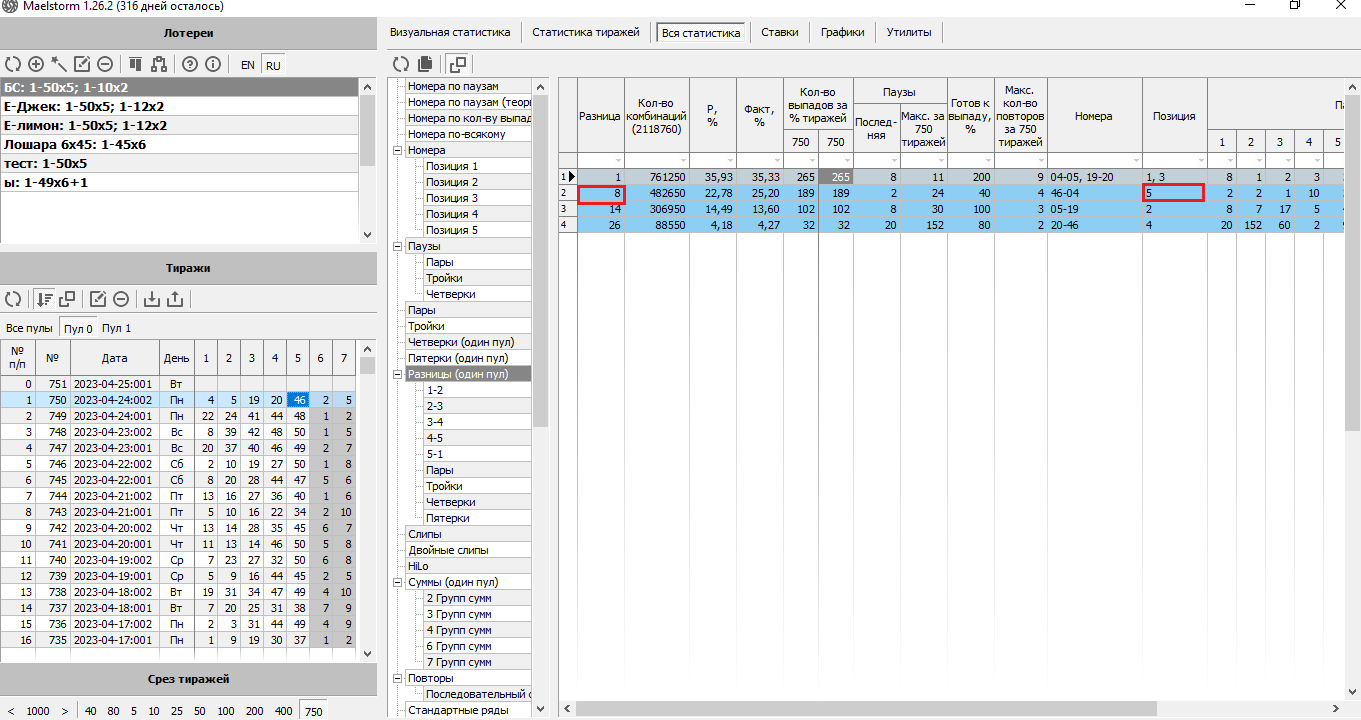Select tree item 4 Групп сумм
Viewport: 1361px width, 720px height.
pos(459,630)
